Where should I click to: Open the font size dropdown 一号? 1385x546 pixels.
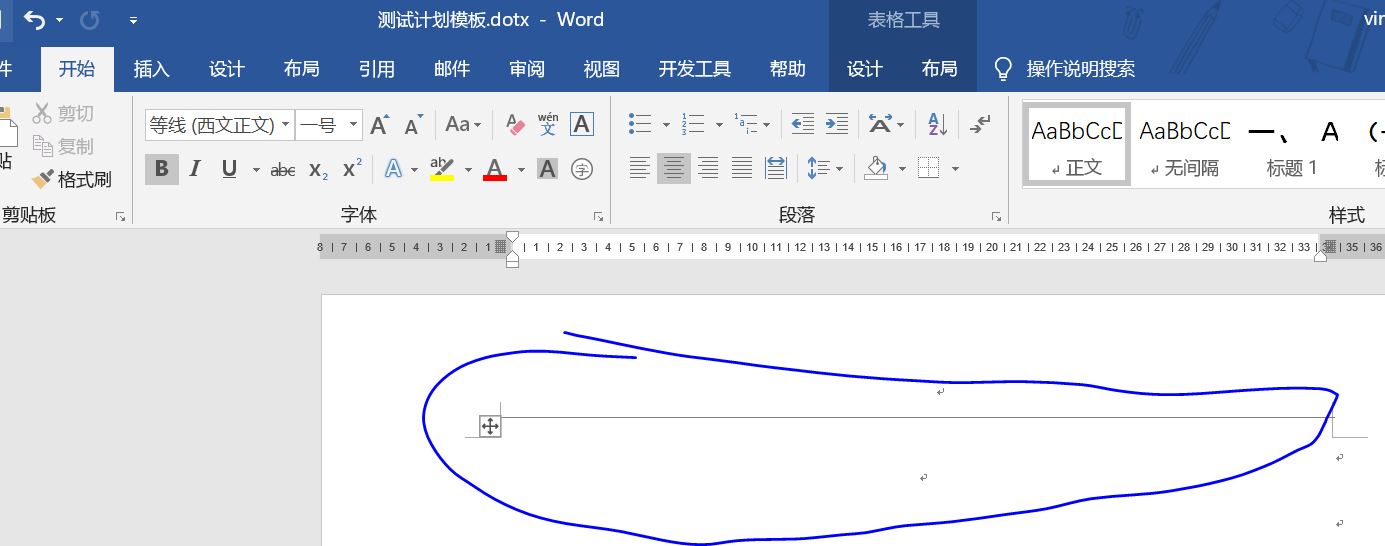354,125
